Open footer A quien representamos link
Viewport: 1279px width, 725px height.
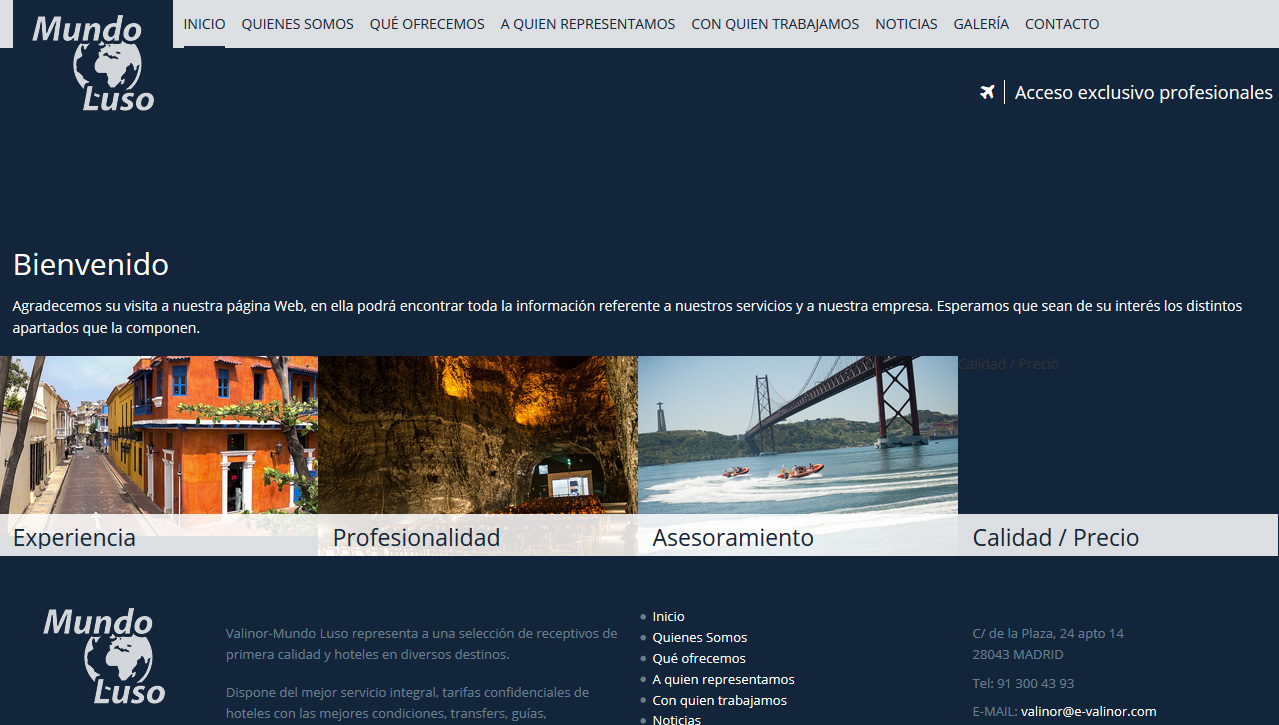(x=723, y=680)
